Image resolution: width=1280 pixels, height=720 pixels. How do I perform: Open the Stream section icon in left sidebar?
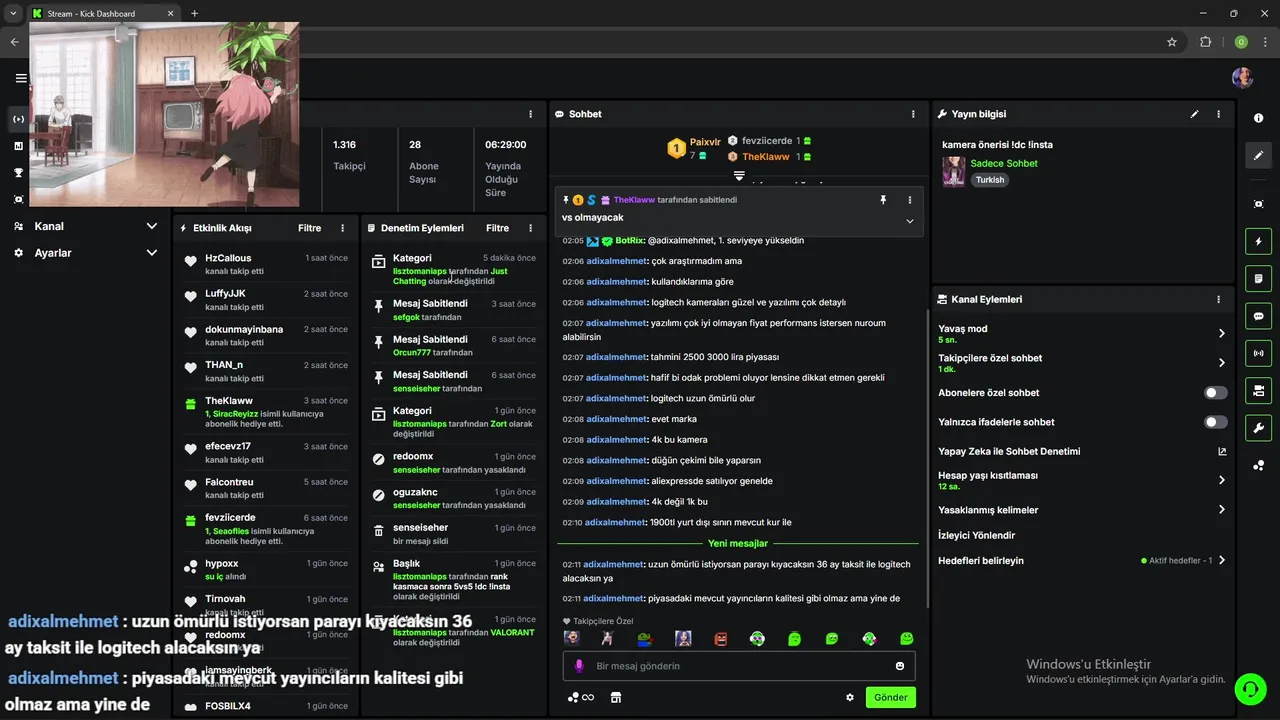coord(19,119)
